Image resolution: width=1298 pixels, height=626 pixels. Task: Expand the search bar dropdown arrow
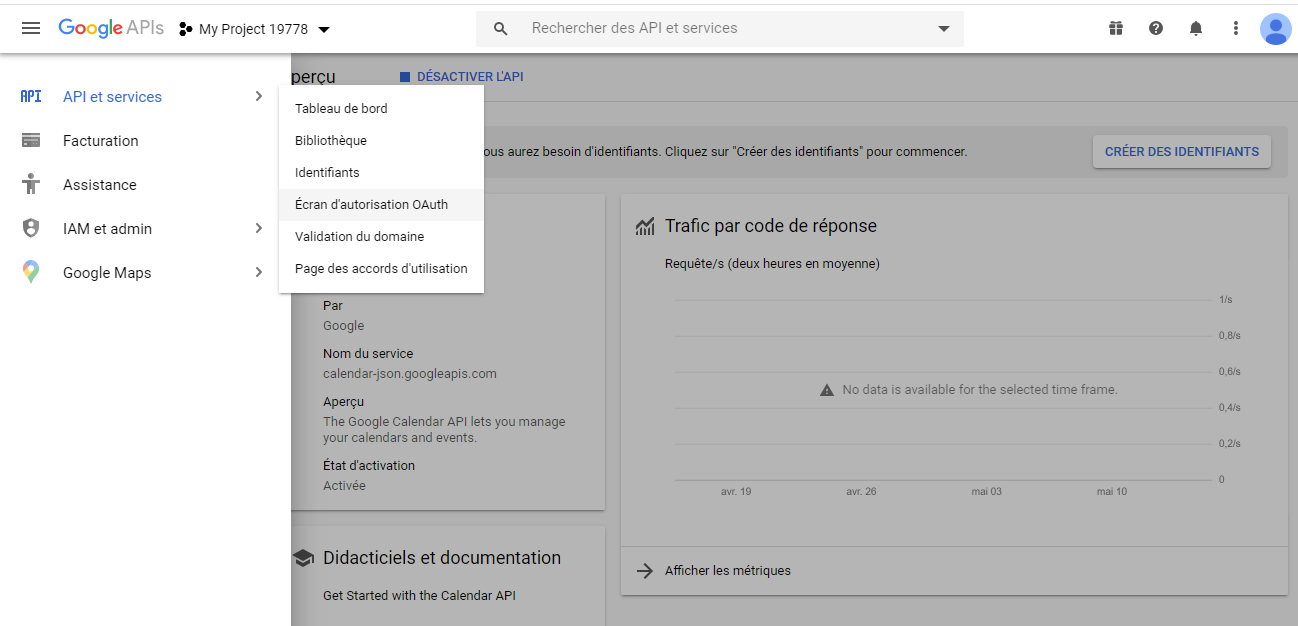[x=944, y=29]
